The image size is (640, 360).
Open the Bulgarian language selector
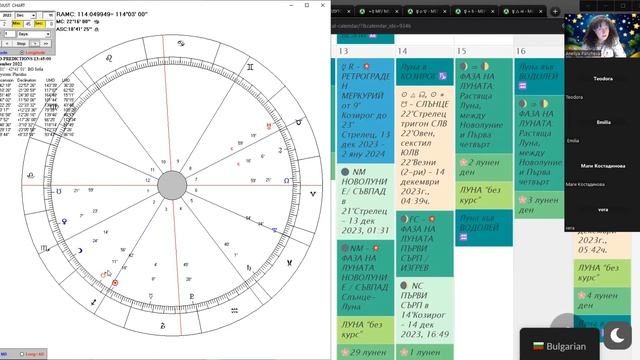pos(560,346)
